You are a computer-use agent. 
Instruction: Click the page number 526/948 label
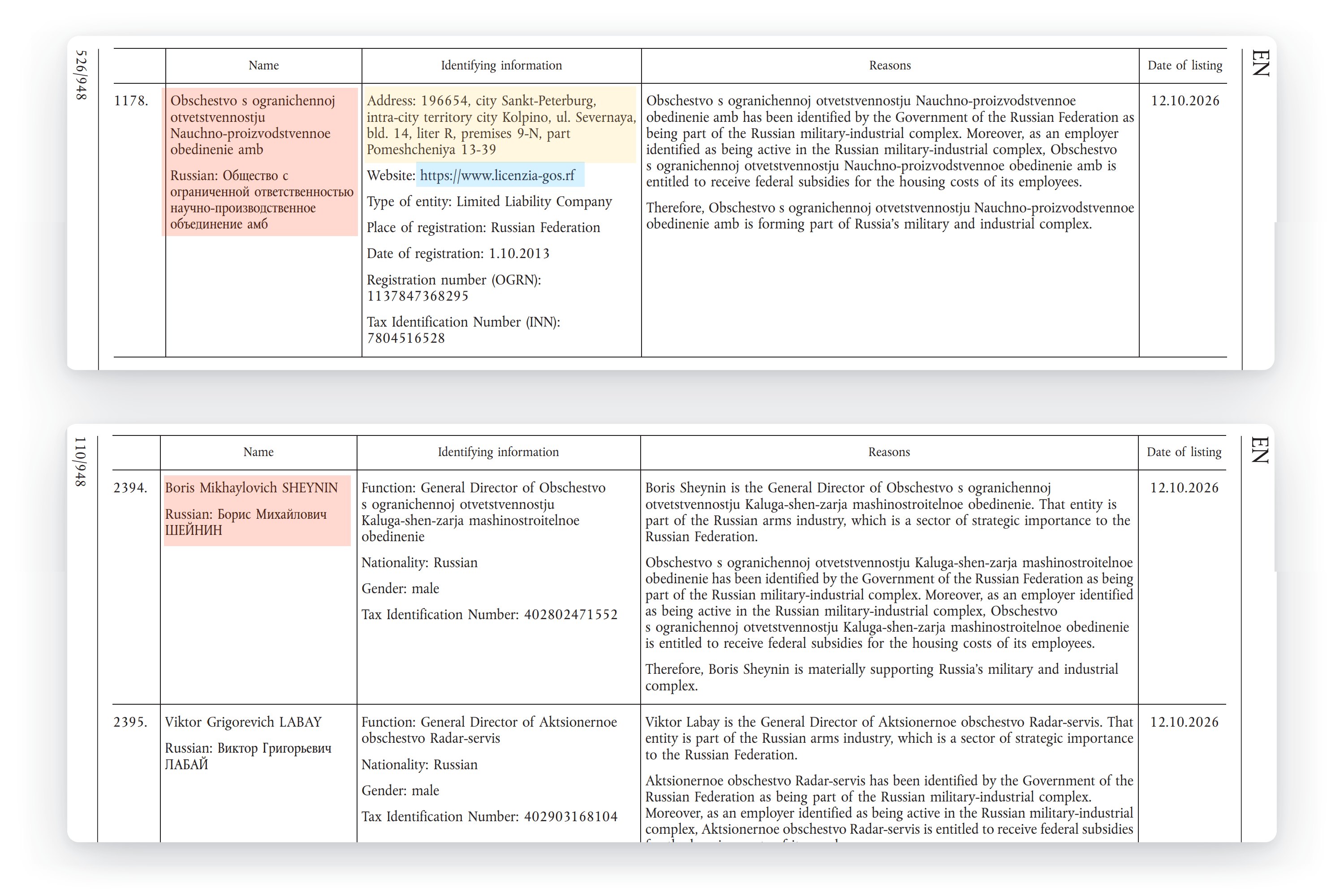pos(82,75)
